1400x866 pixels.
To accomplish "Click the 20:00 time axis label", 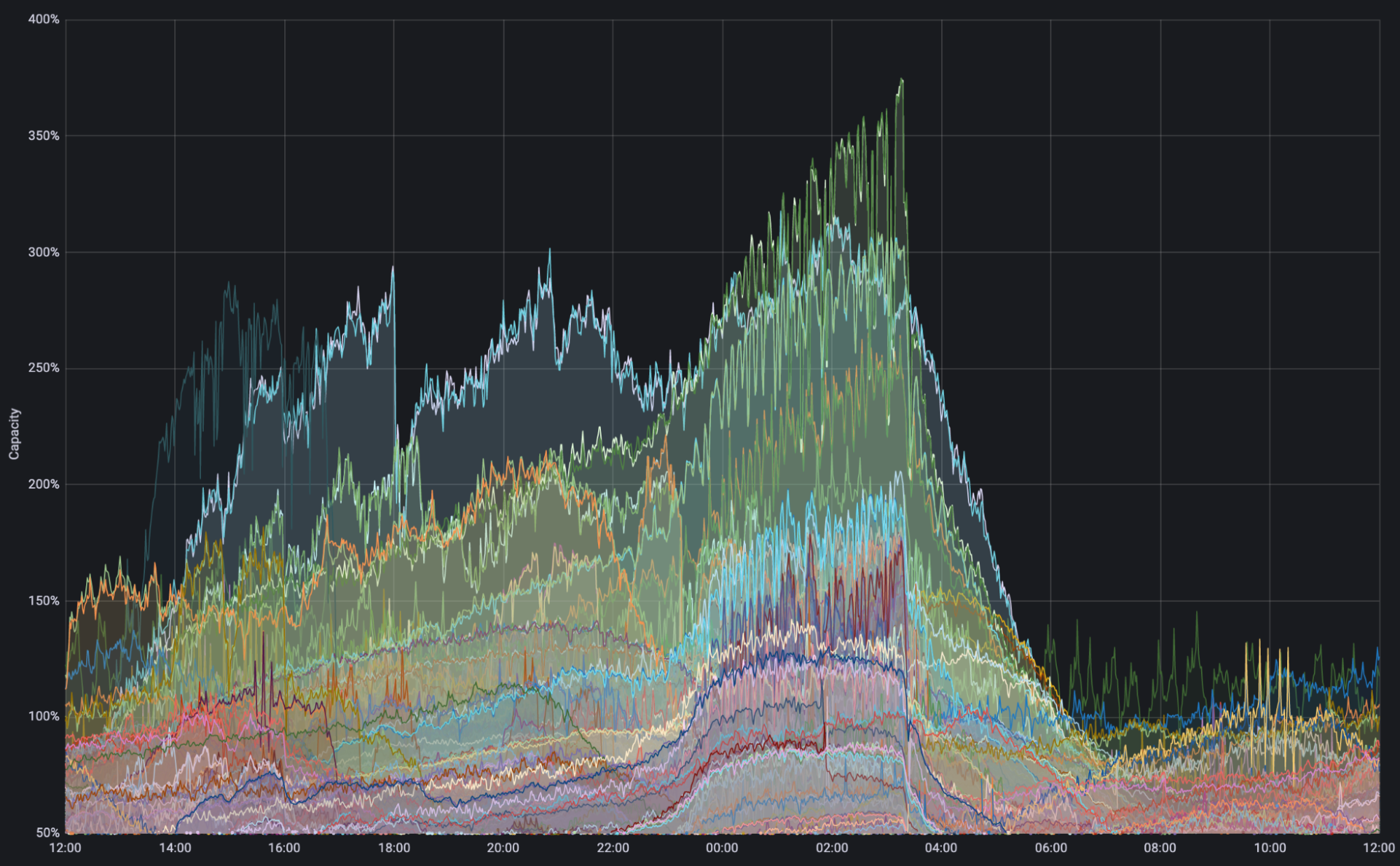I will tap(503, 848).
